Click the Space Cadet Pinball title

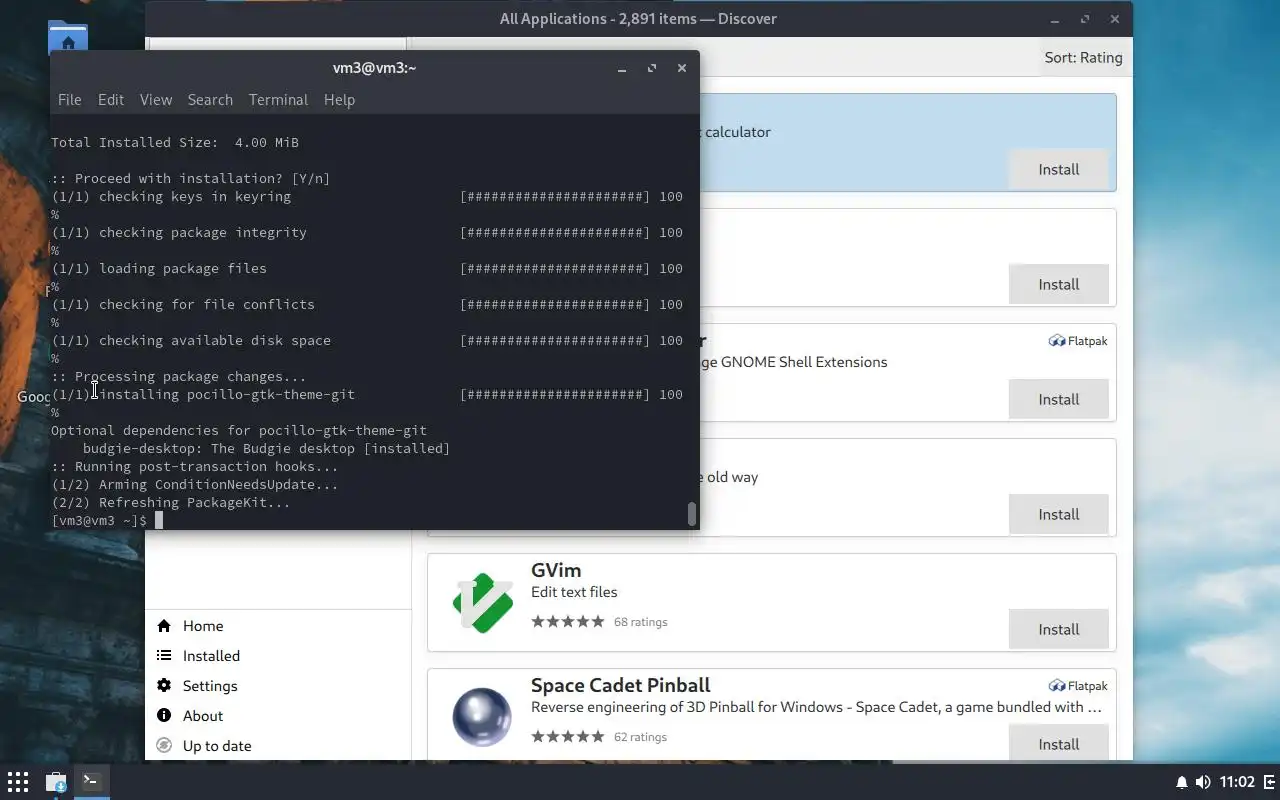[x=620, y=685]
